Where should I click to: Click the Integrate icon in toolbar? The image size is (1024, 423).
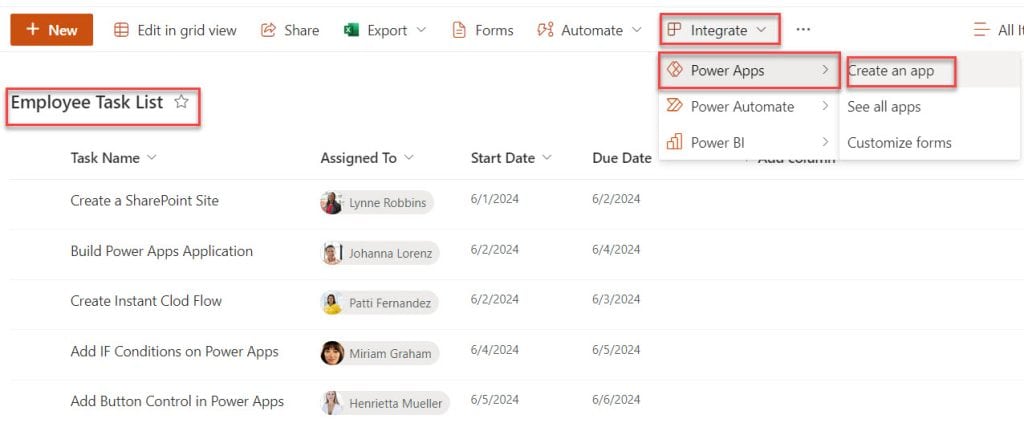(675, 30)
